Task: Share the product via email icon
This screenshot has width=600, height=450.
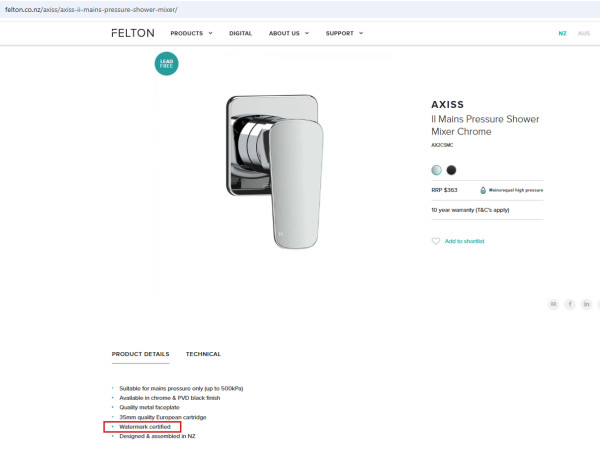Action: 553,303
